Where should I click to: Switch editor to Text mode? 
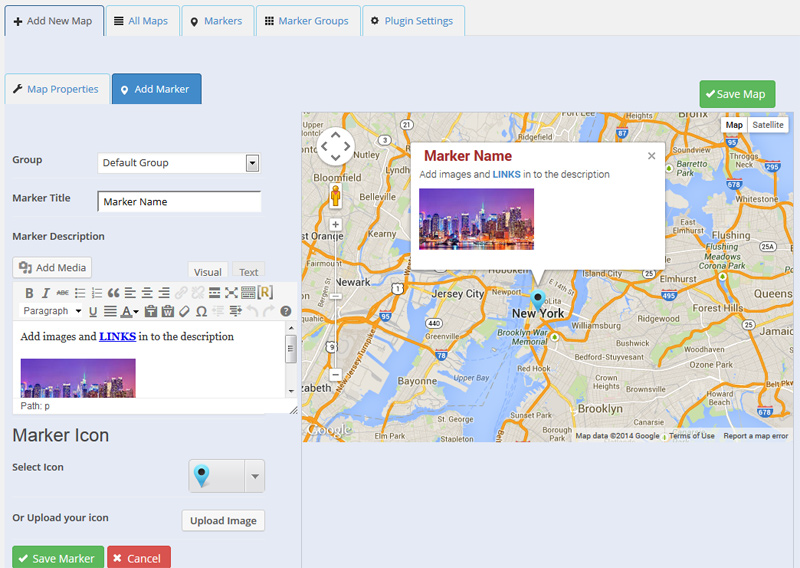[248, 271]
